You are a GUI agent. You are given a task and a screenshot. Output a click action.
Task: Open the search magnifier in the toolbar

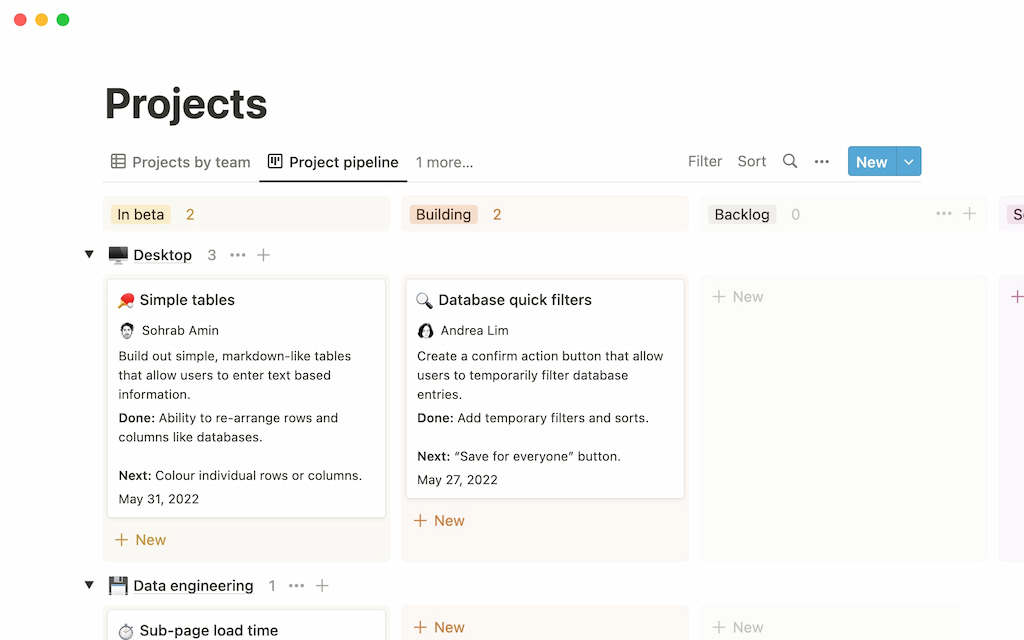[790, 161]
